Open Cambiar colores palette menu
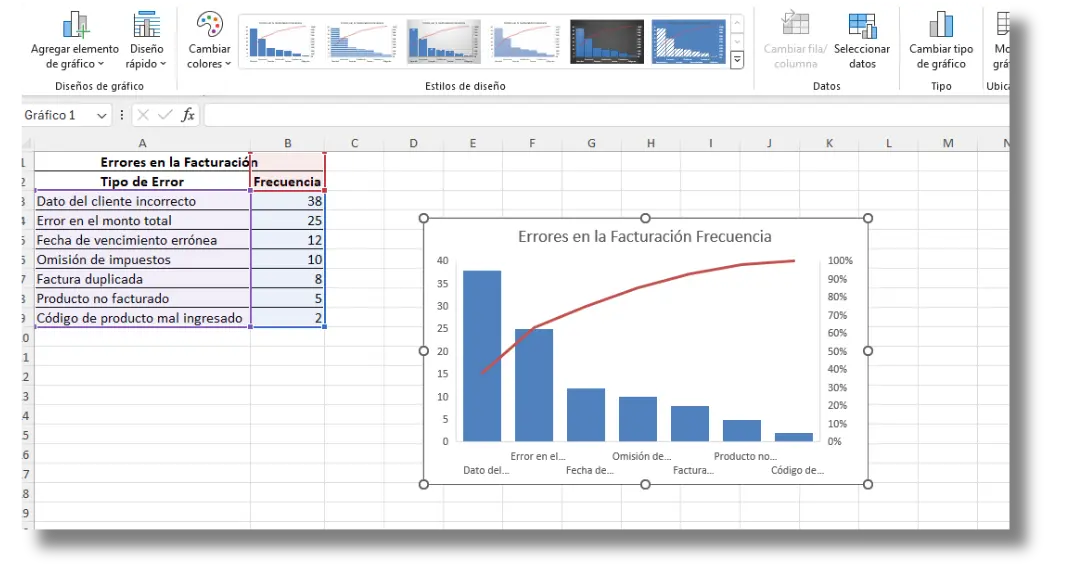This screenshot has height=568, width=1065. point(209,41)
